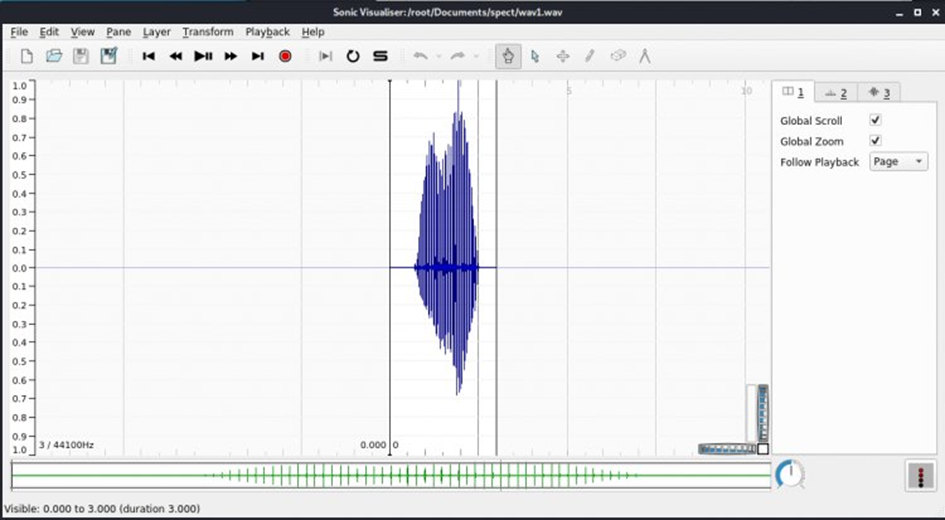Viewport: 945px width, 520px height.
Task: Select the Measure compass tool
Action: click(x=645, y=56)
